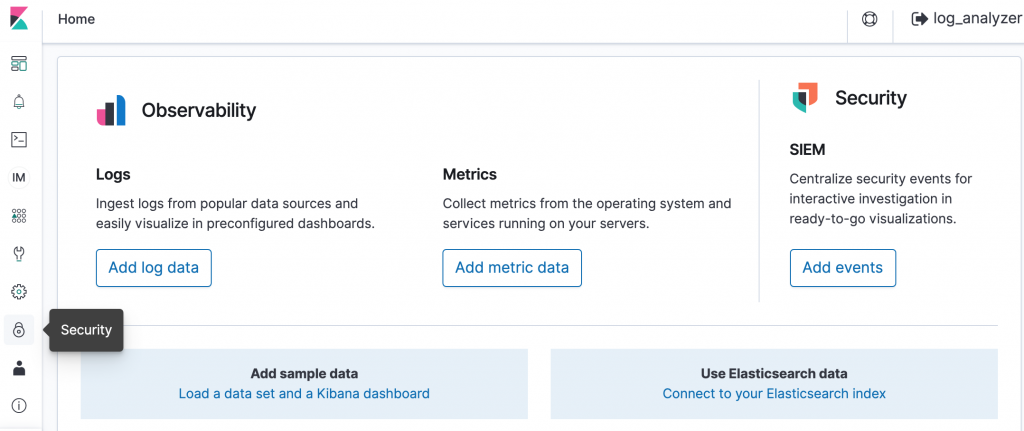Click the Add events button

842,268
